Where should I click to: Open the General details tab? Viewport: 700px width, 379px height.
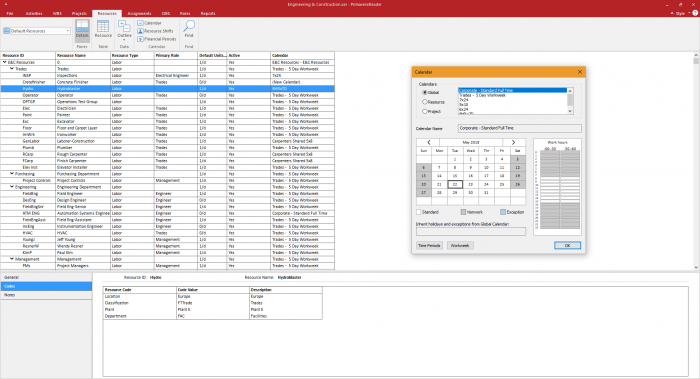(x=46, y=277)
